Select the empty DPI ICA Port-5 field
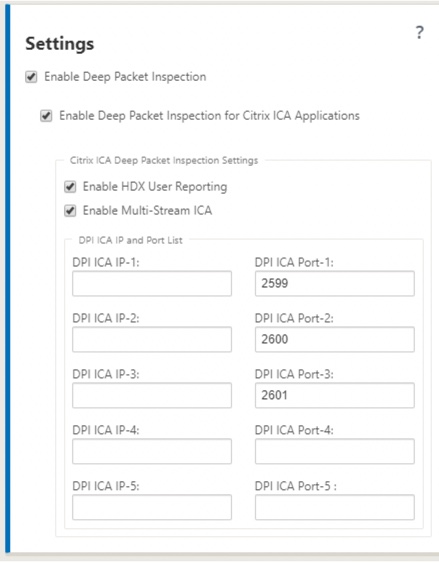This screenshot has width=439, height=563. click(x=335, y=507)
